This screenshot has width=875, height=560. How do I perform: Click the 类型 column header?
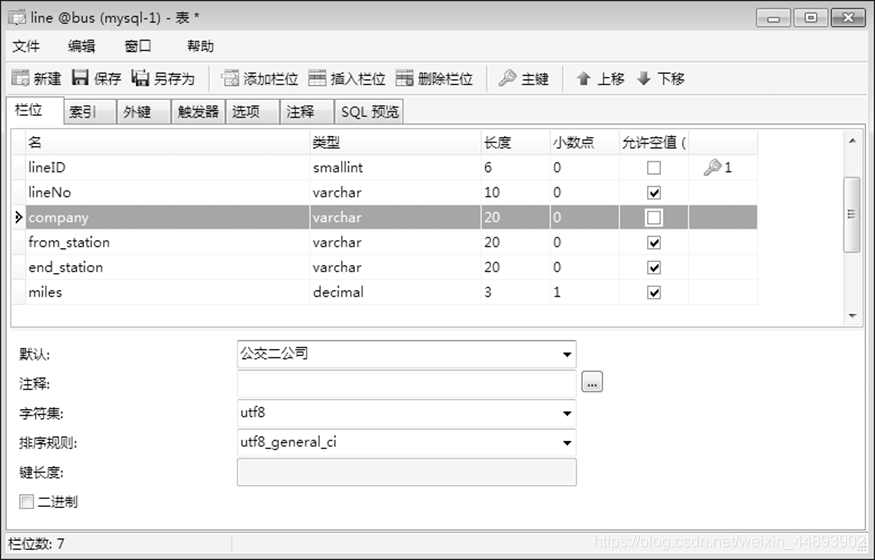click(395, 143)
